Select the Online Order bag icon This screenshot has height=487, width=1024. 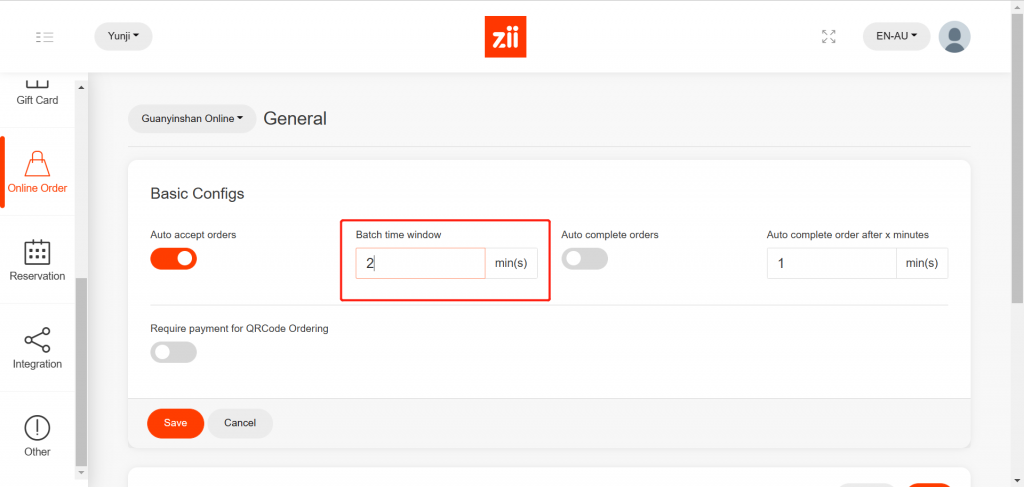(37, 164)
